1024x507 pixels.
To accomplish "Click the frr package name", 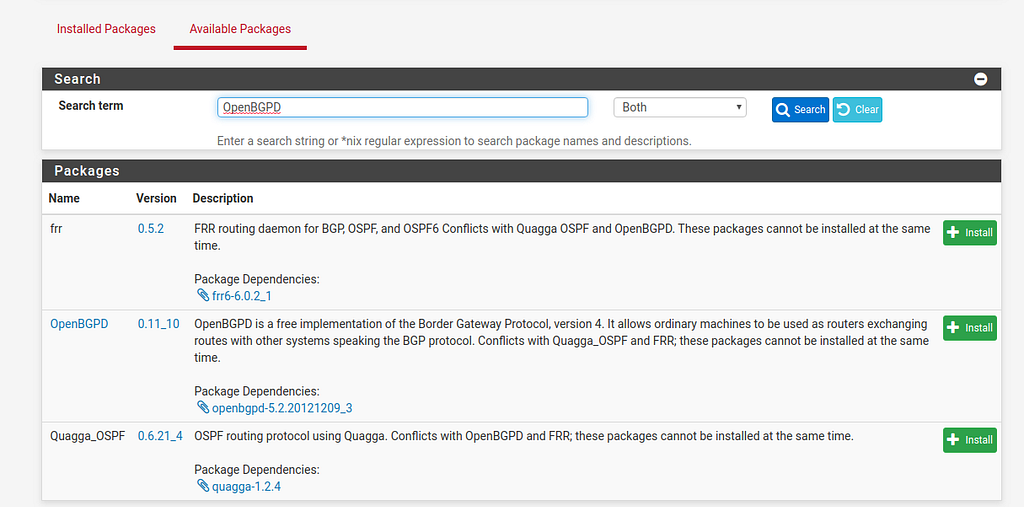I will pos(55,229).
